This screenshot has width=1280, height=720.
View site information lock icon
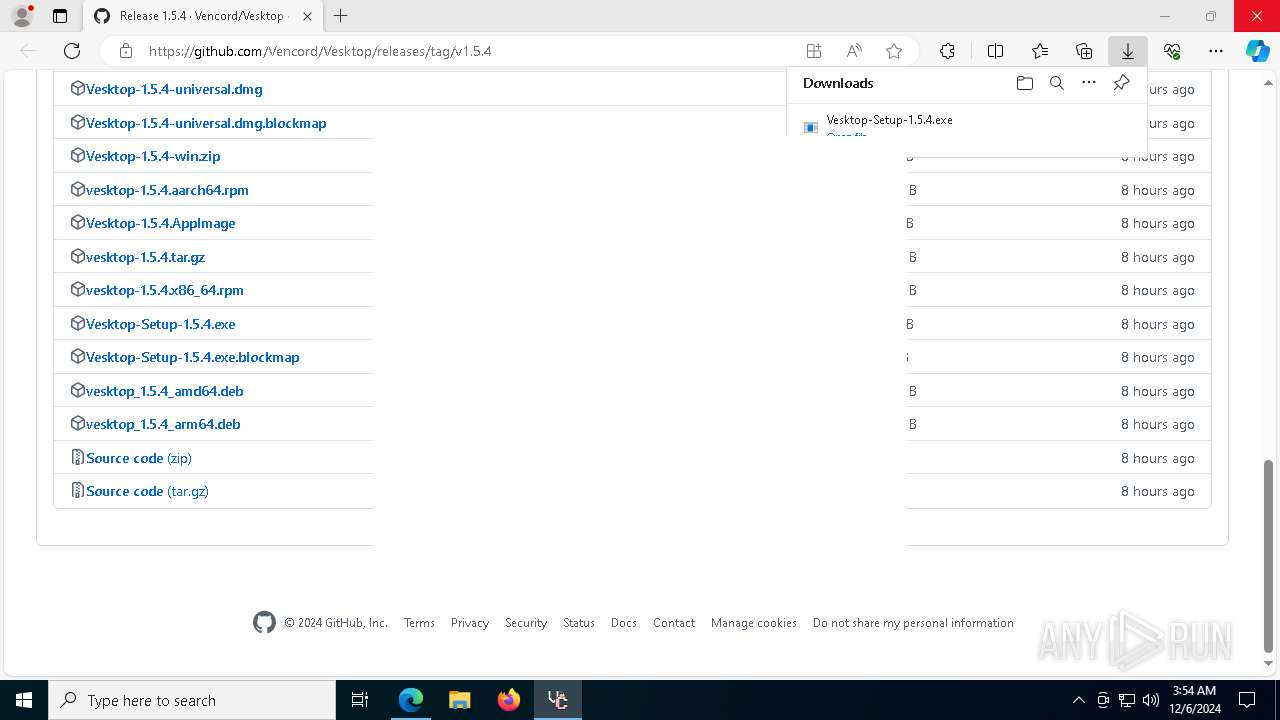[x=126, y=51]
